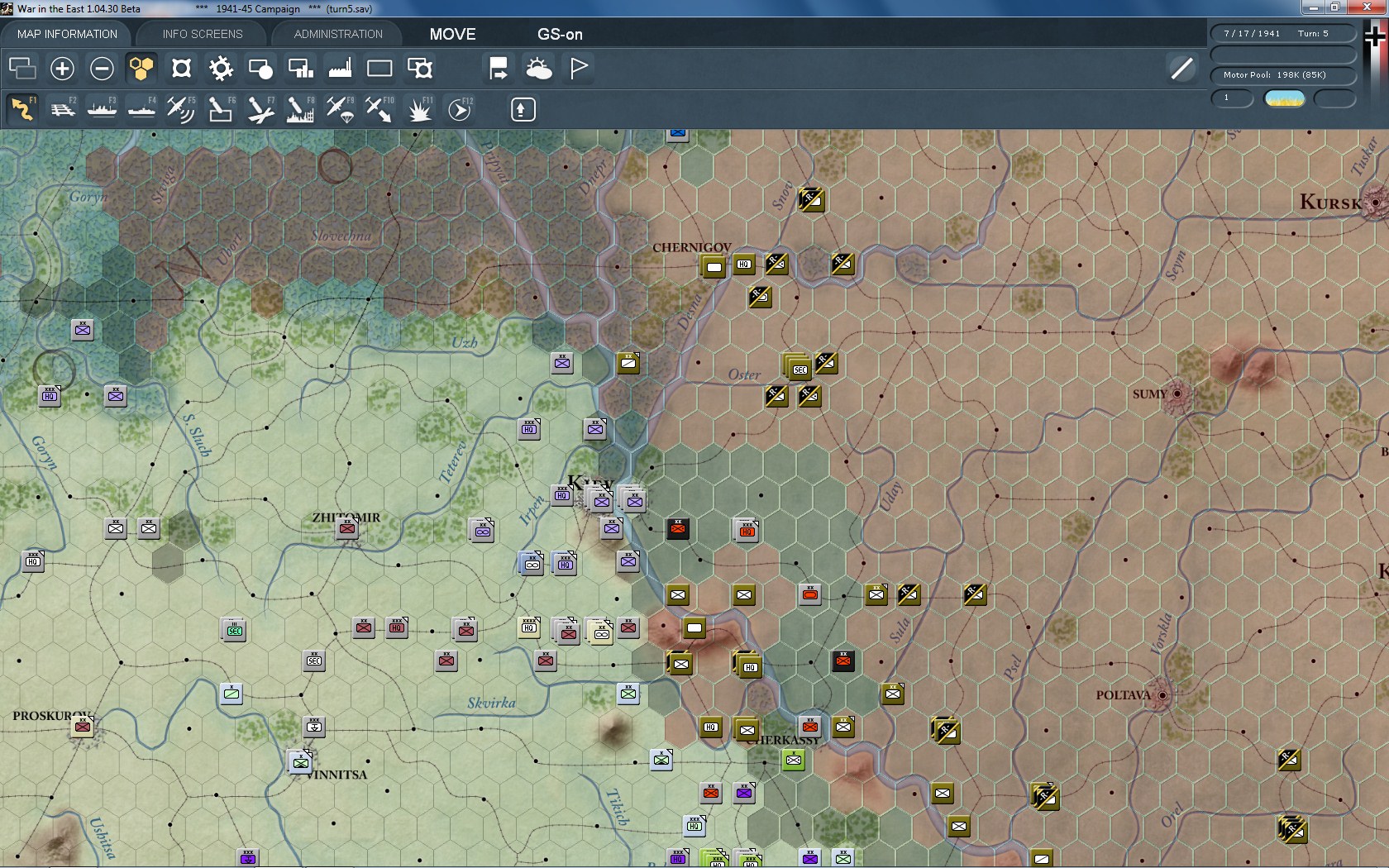Click the GS-on status label
This screenshot has width=1389, height=868.
[x=560, y=34]
